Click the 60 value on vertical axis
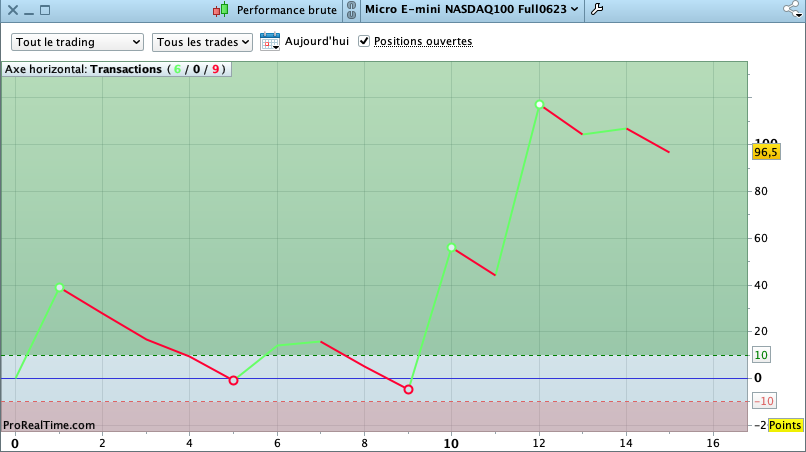The image size is (806, 452). (x=761, y=238)
